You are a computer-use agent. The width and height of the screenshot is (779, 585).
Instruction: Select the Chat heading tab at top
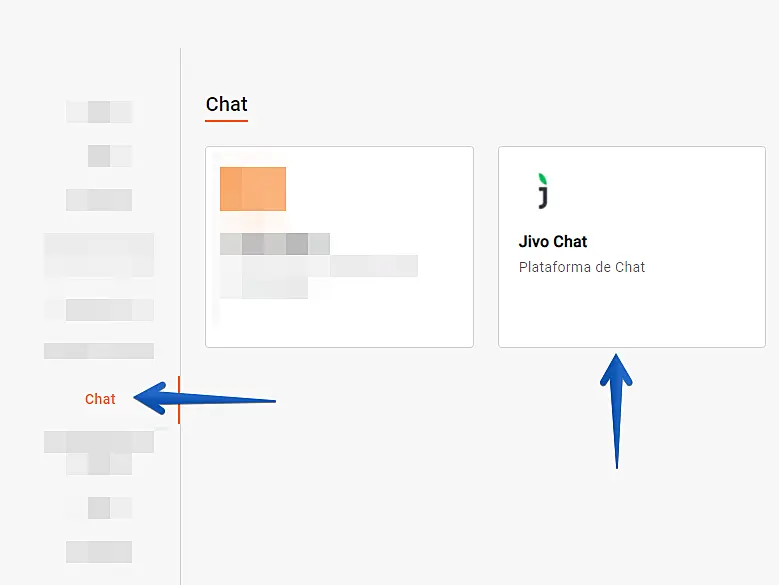coord(227,104)
